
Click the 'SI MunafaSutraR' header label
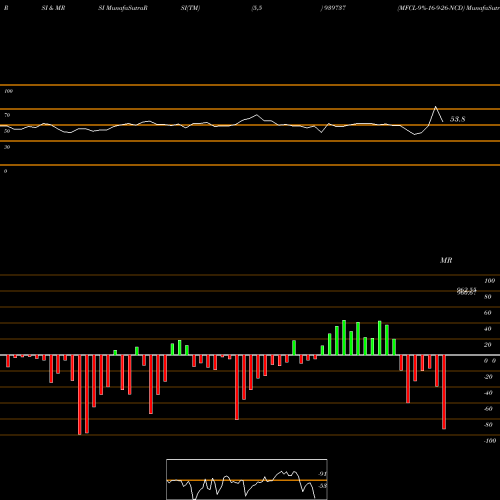point(123,8)
